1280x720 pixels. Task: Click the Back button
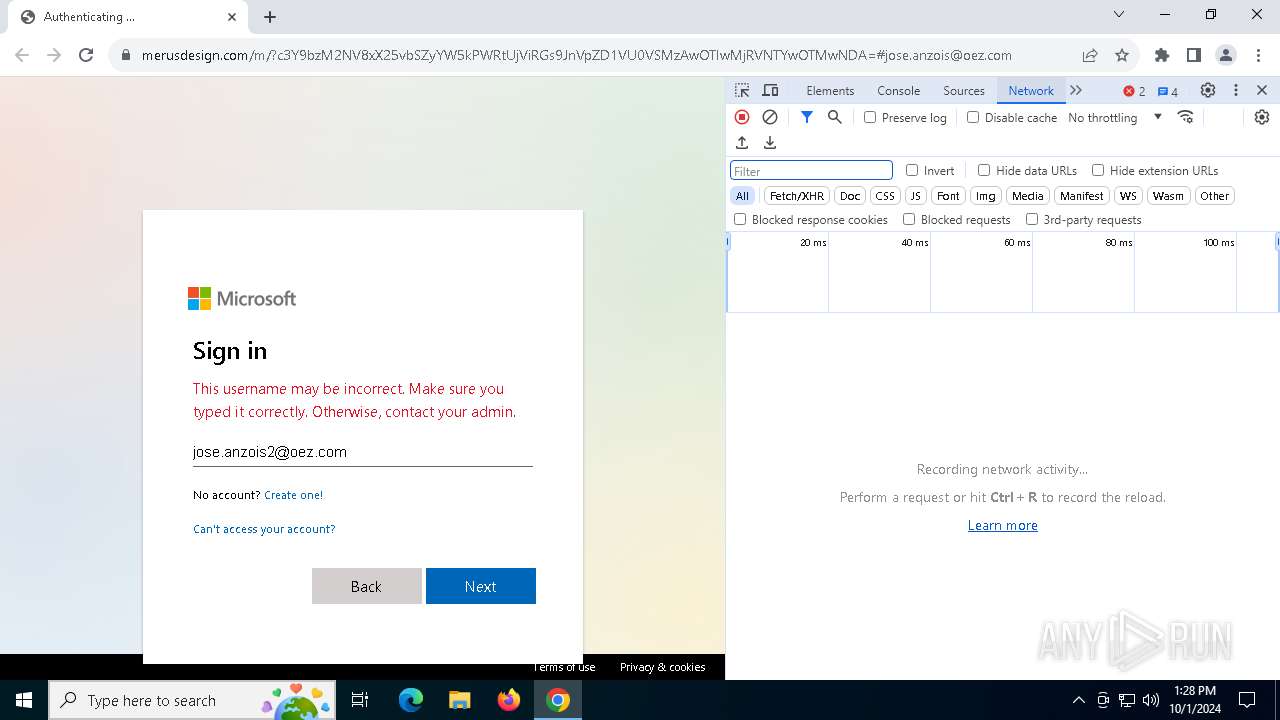(x=366, y=586)
